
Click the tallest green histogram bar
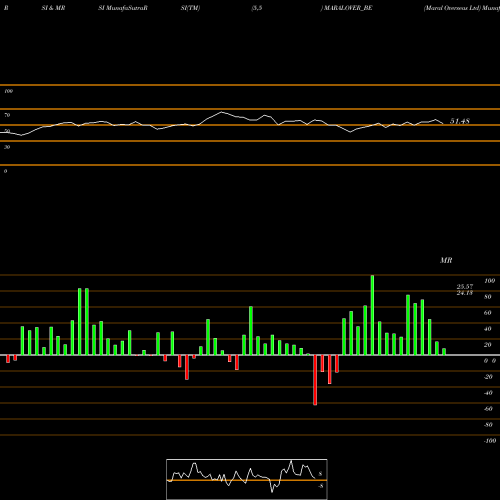(x=372, y=315)
